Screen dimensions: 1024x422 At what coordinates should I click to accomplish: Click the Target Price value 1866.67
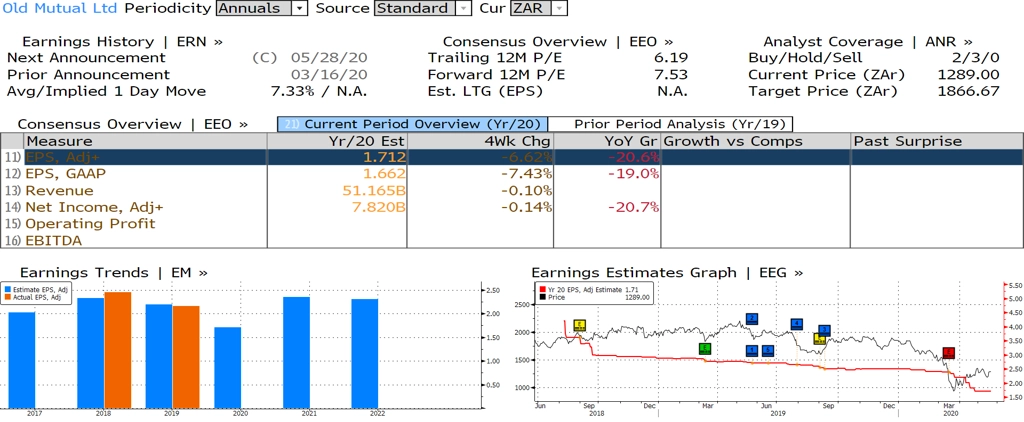[968, 91]
